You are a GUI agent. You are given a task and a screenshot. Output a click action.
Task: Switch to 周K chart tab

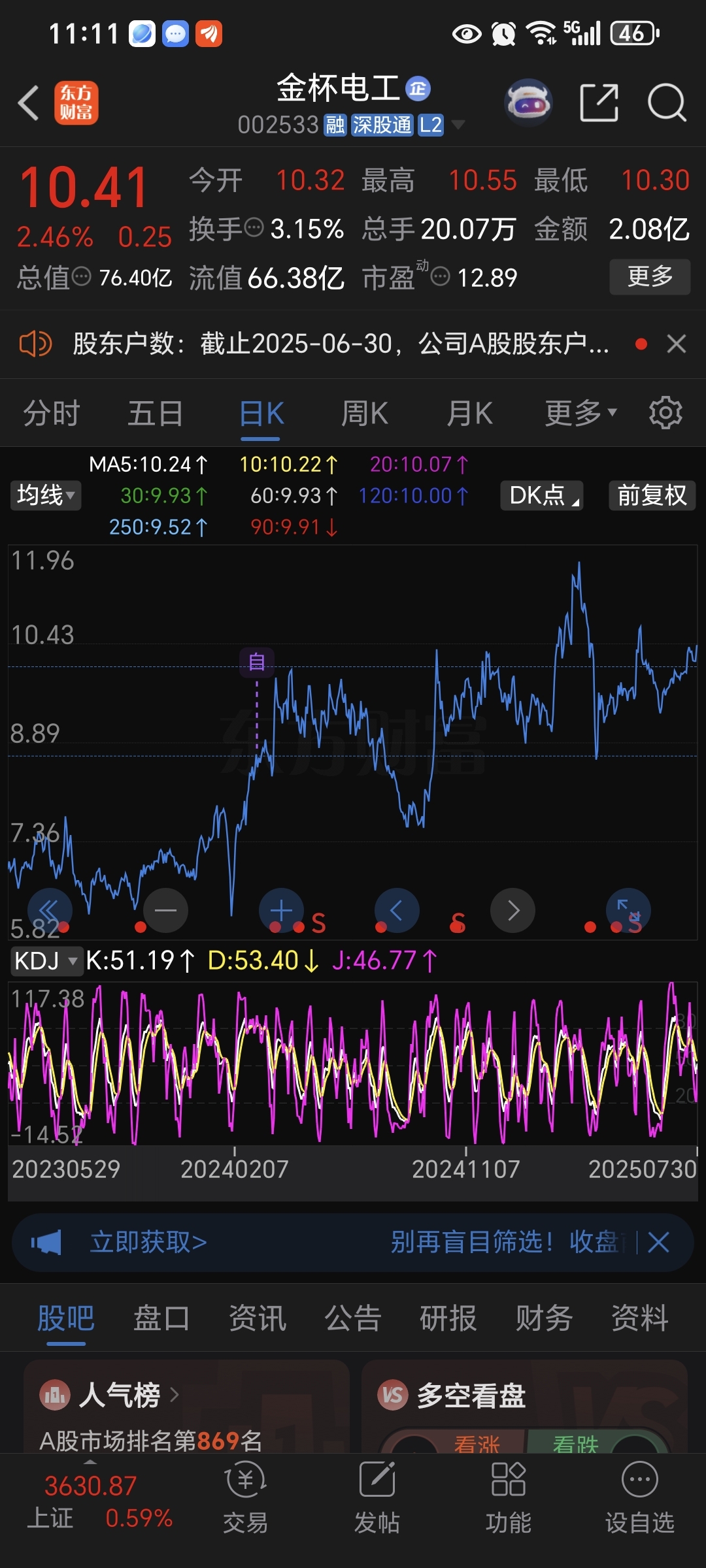365,414
